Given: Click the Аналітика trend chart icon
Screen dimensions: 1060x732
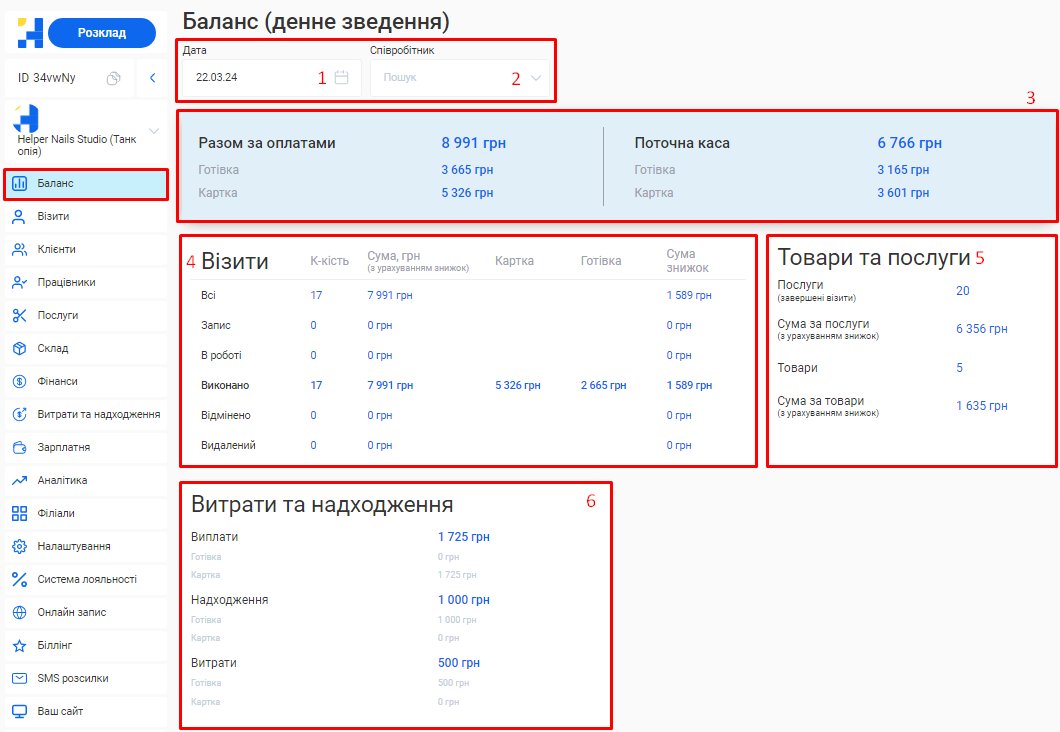Looking at the screenshot, I should 19,481.
